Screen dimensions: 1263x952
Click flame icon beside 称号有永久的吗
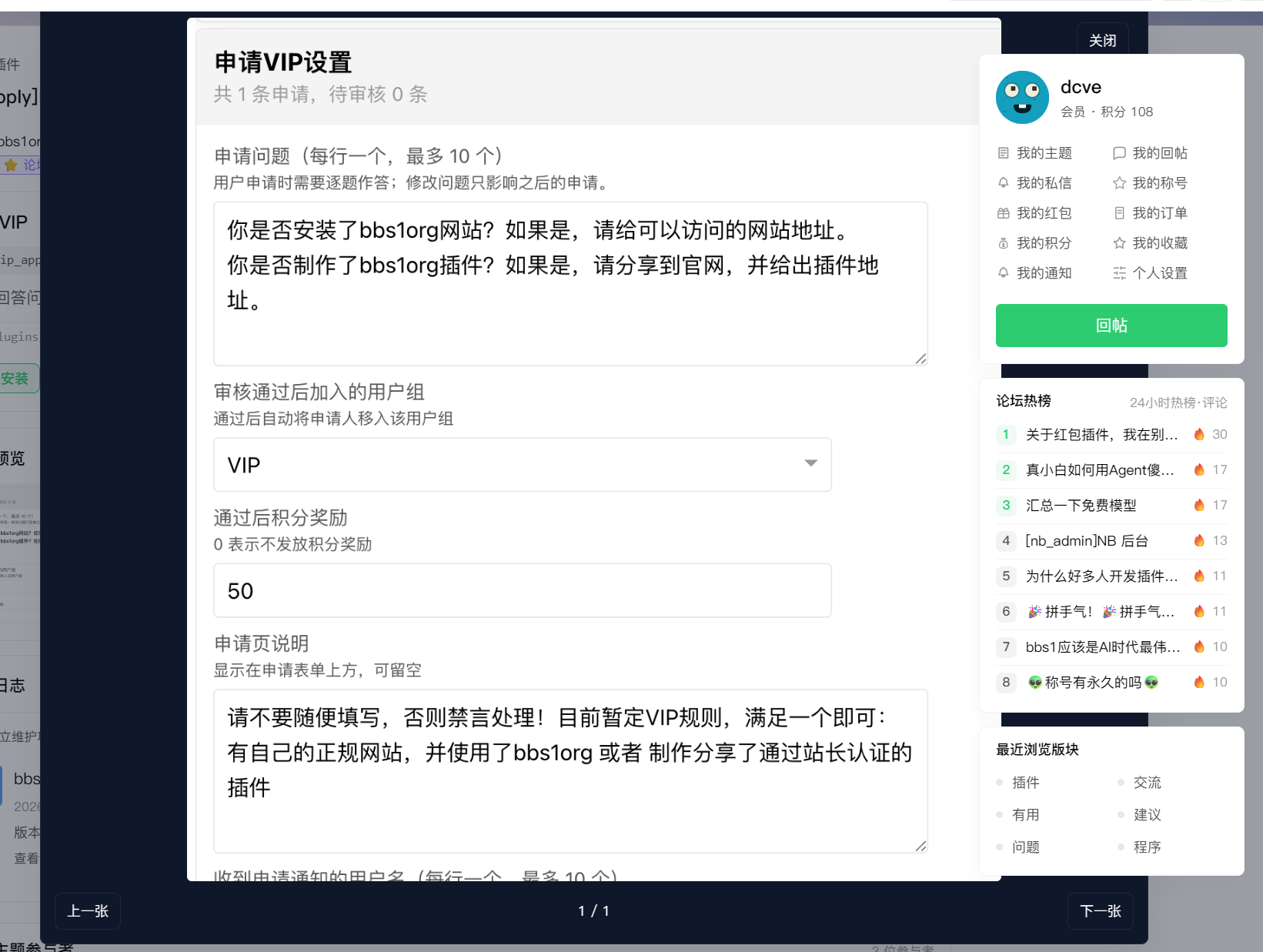[x=1199, y=682]
